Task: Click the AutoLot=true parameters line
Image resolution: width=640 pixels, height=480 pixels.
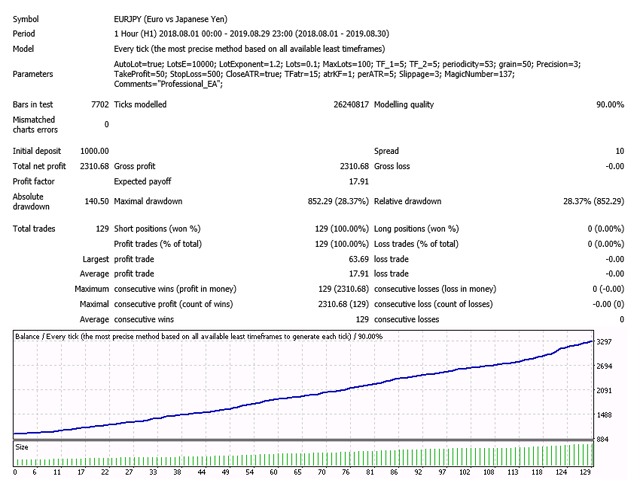Action: click(347, 64)
